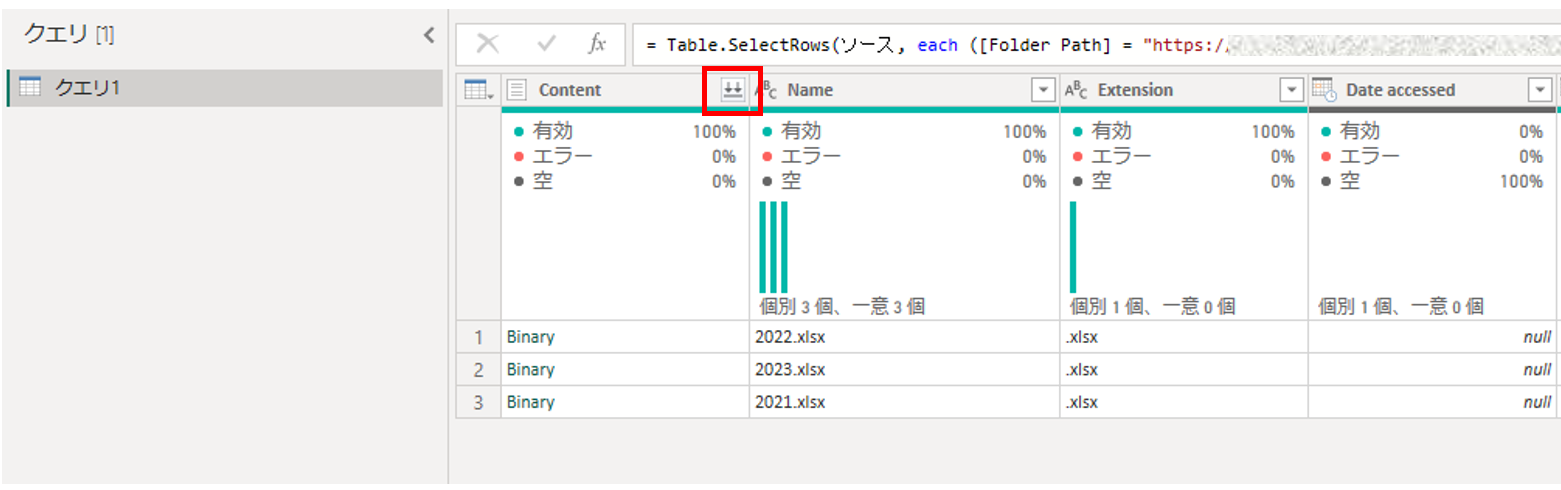Select the 2021.xlsx name cell
1561x490 pixels.
[904, 401]
